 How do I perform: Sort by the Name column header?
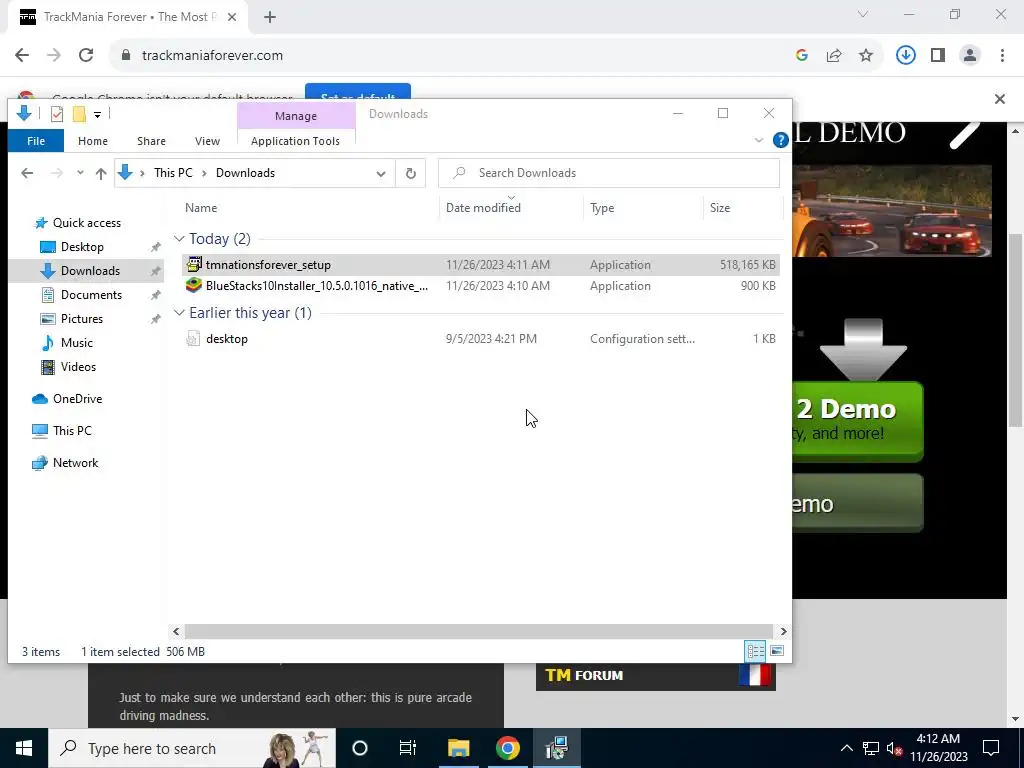[200, 208]
